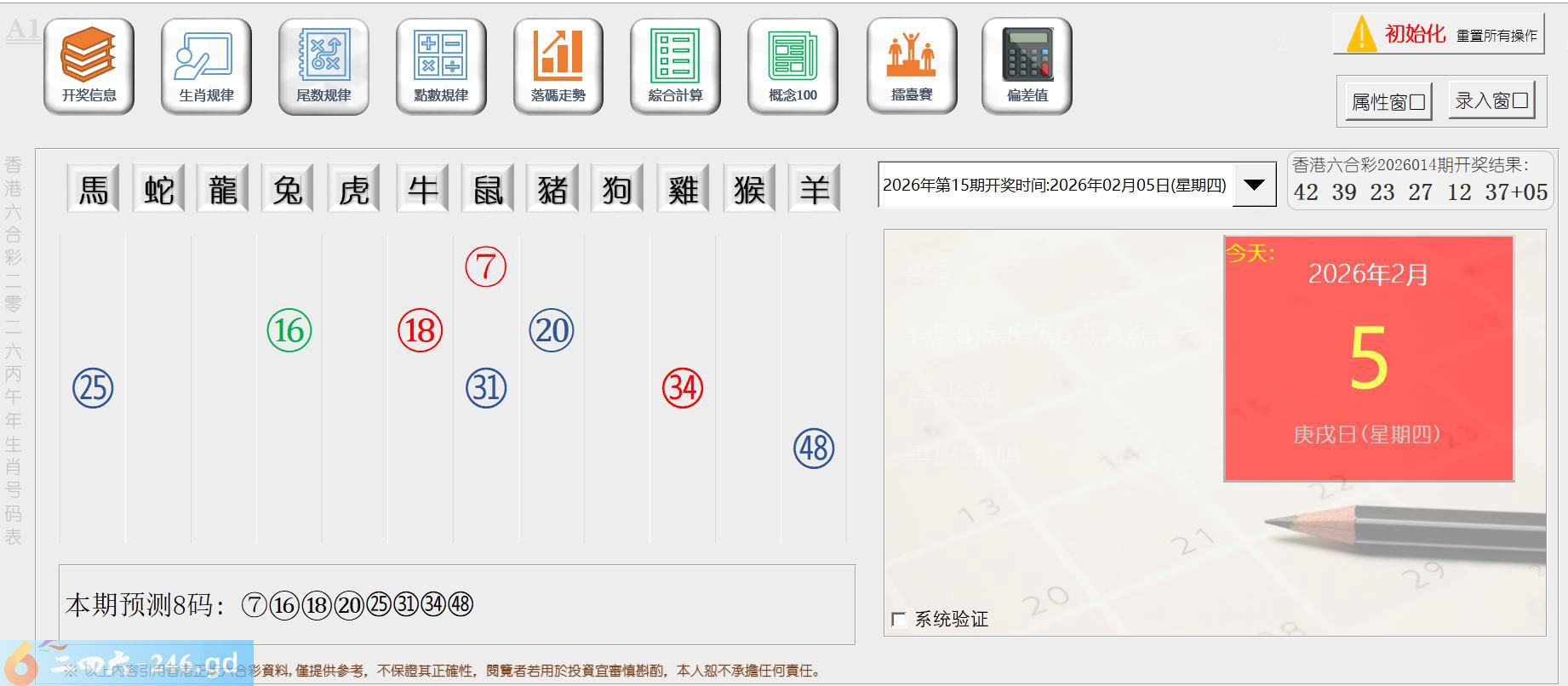Click the green circled number 16

(289, 330)
